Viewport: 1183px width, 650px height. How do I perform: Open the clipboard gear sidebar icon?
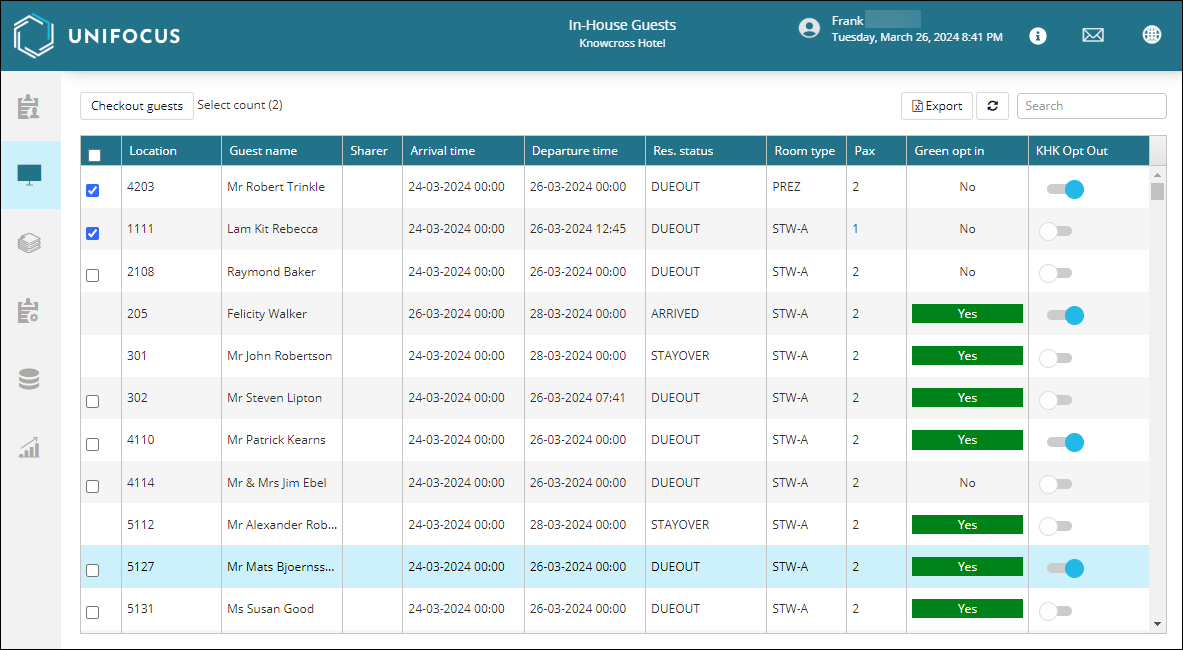[x=29, y=311]
